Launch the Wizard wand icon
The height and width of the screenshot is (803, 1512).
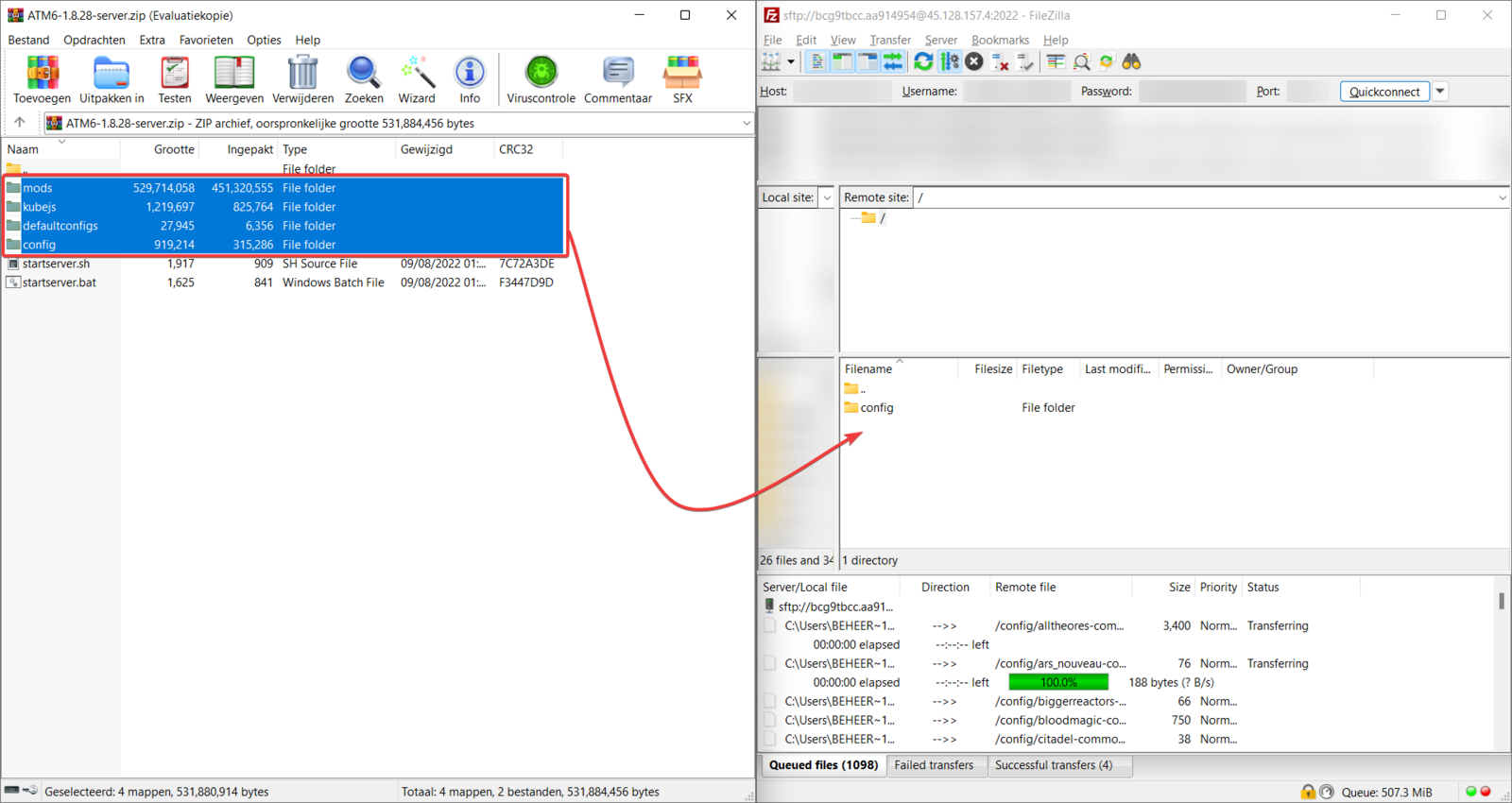(x=417, y=79)
